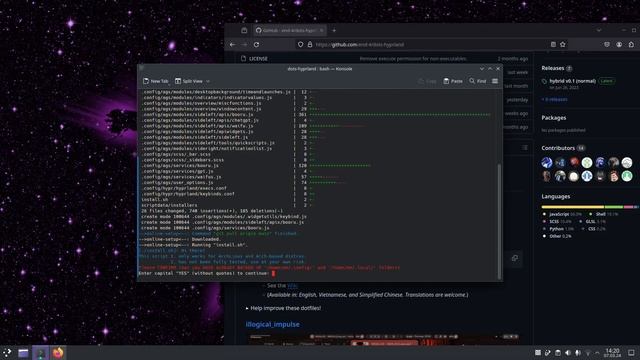Open Find in Konsole toolbar
Viewport: 640px width, 360px height.
click(478, 81)
